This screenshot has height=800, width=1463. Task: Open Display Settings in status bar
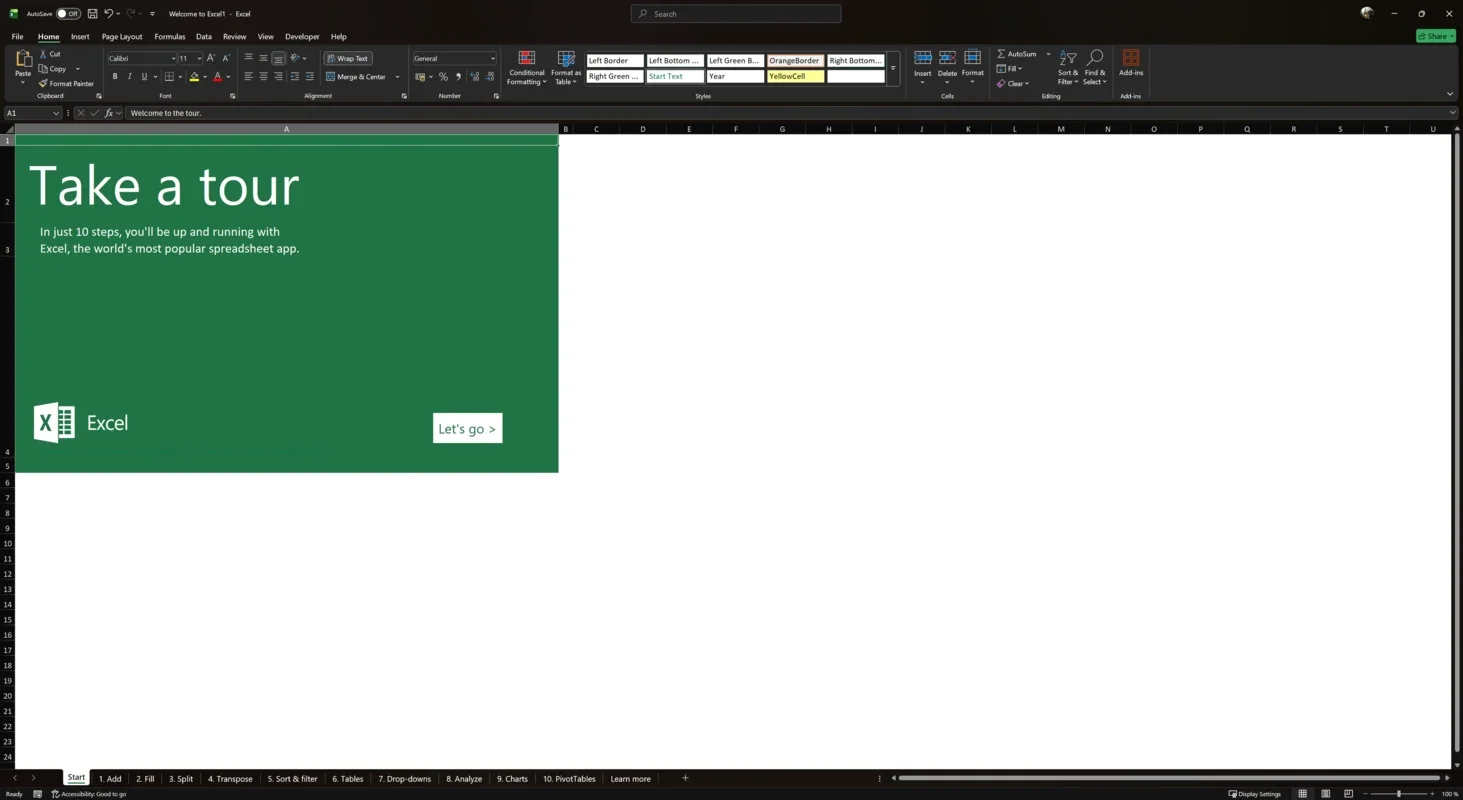point(1254,794)
